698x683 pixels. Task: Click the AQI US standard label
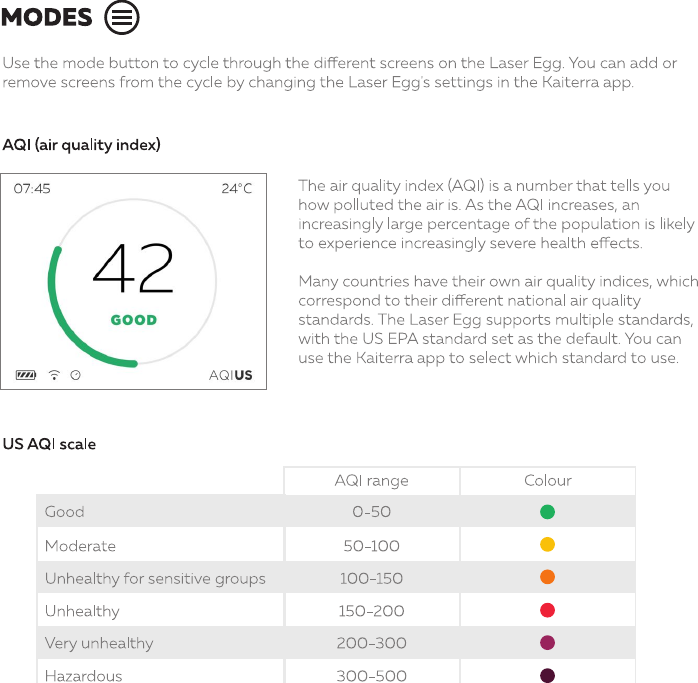click(231, 375)
